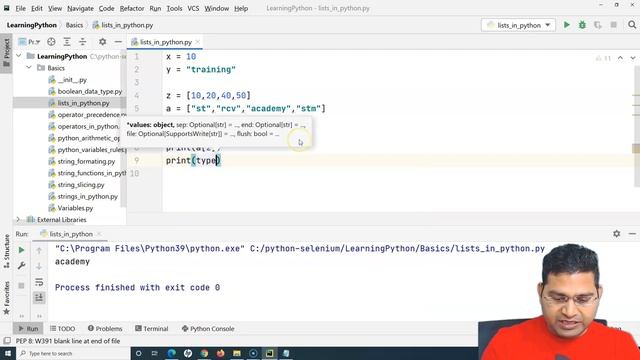The image size is (640, 360).
Task: Open the VCS menu
Action: click(193, 8)
